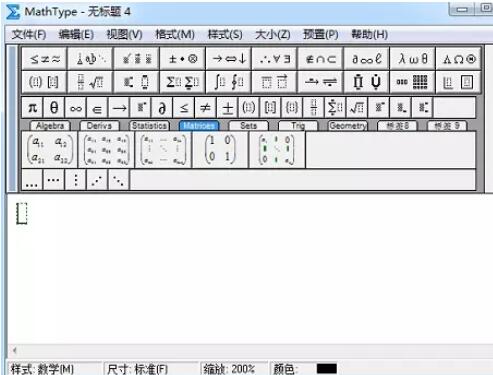Open the arrow symbols palette
Screen dimensions: 493x375
[x=229, y=59]
